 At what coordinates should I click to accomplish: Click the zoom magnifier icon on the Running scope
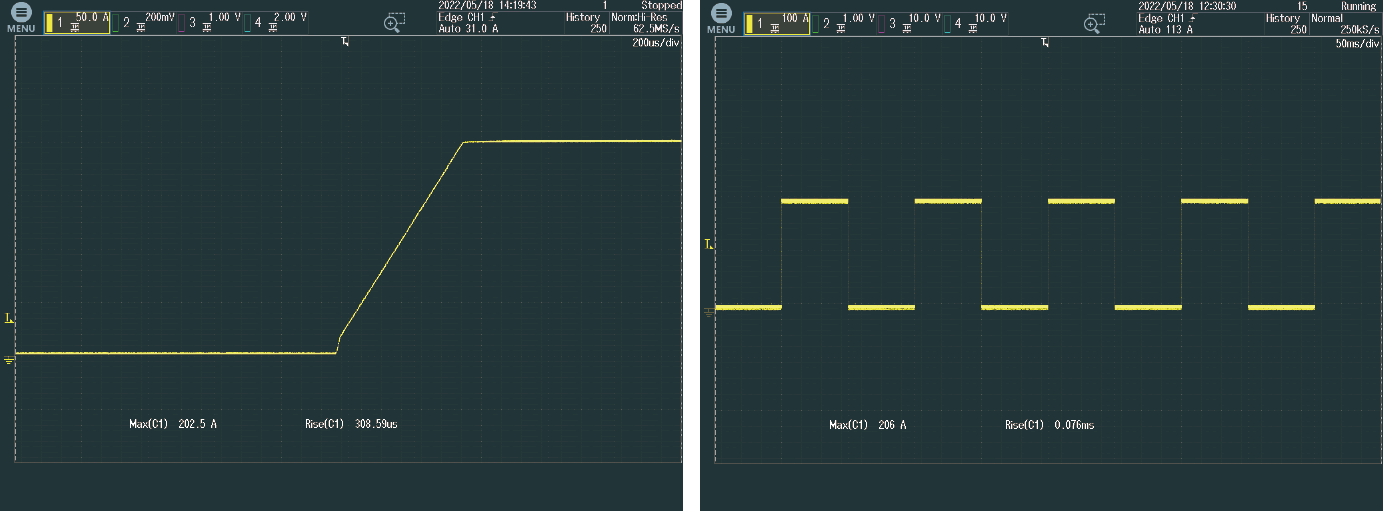[1095, 22]
